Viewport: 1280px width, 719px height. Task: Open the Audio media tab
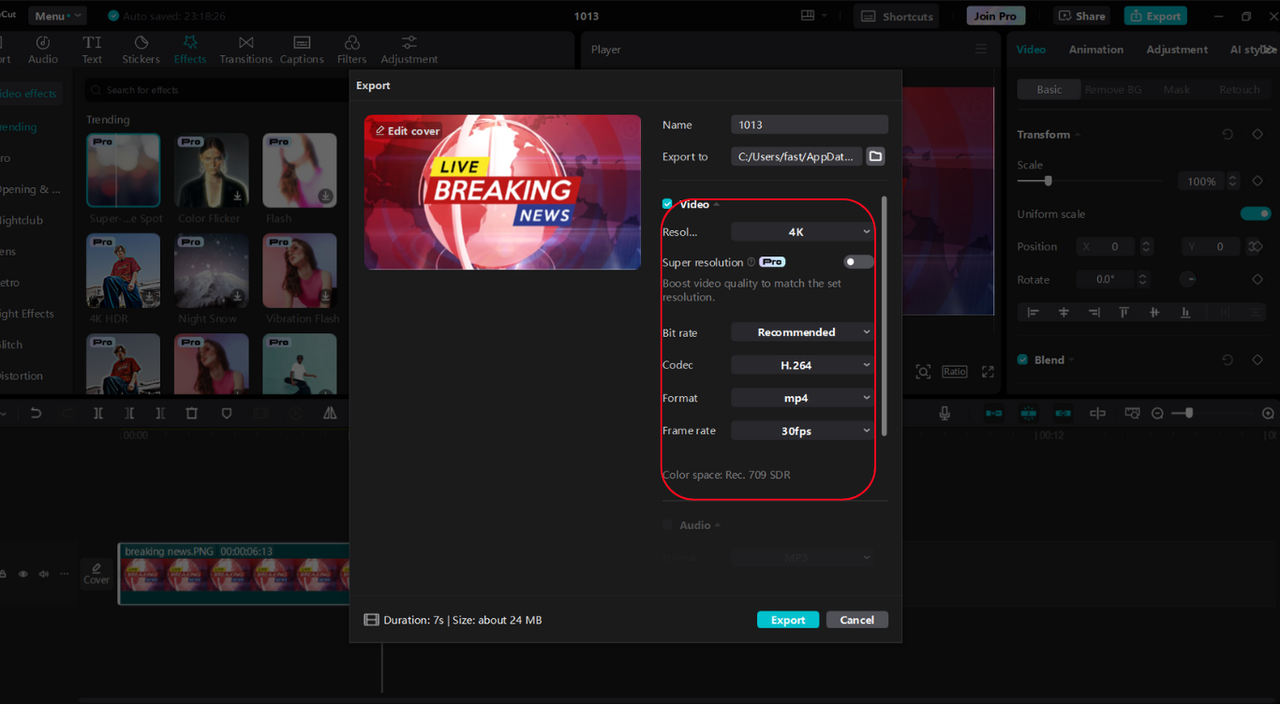point(43,49)
